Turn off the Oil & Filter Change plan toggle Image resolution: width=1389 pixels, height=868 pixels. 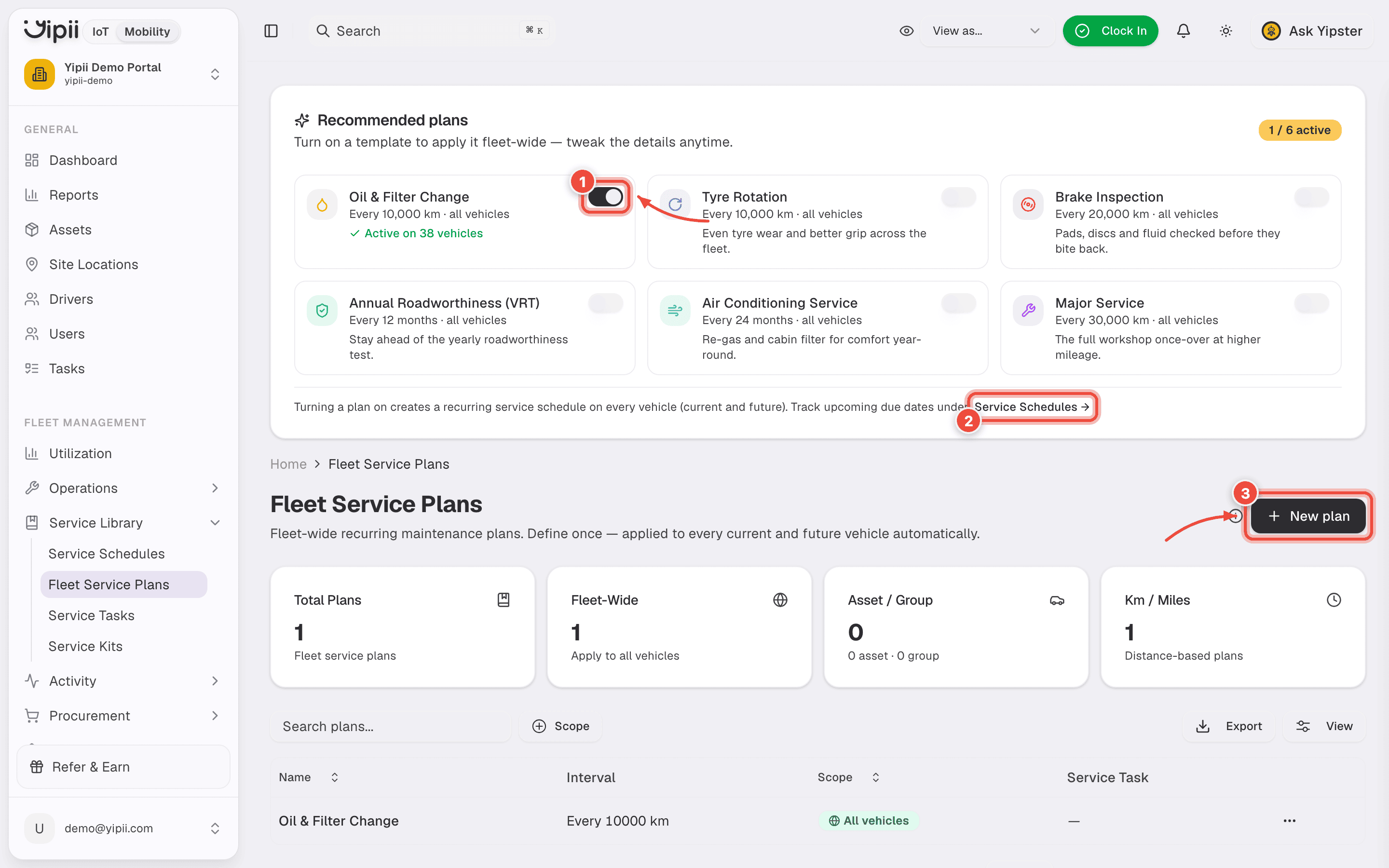pyautogui.click(x=605, y=198)
